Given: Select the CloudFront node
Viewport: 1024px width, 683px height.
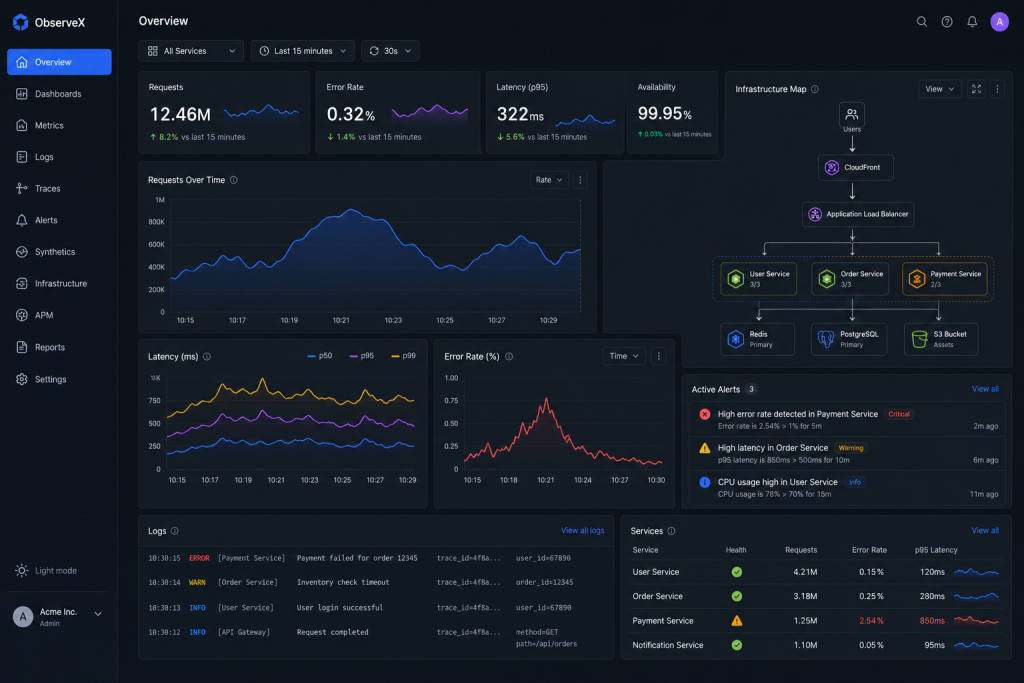Looking at the screenshot, I should (855, 167).
